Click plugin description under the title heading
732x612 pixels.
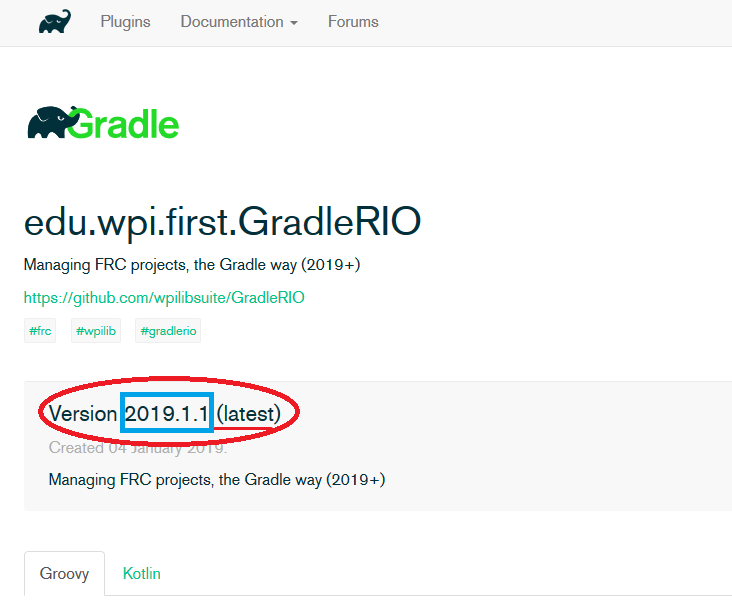tap(191, 265)
